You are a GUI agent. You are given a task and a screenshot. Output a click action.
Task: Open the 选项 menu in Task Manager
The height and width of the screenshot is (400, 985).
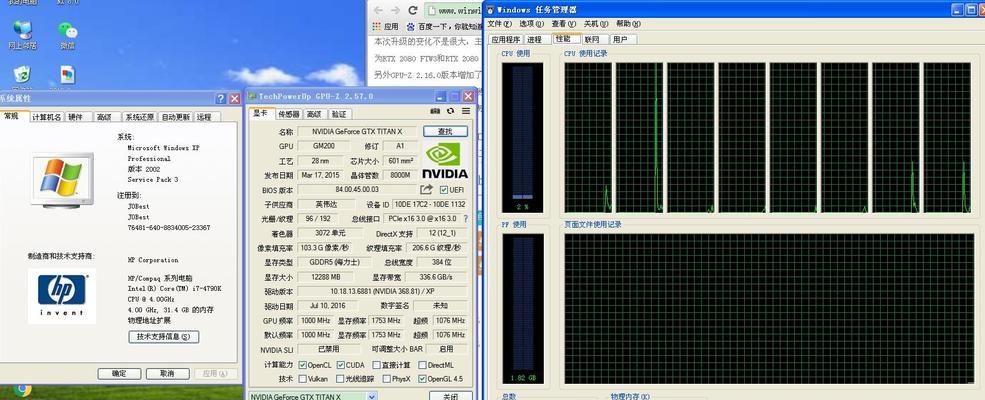[x=531, y=24]
